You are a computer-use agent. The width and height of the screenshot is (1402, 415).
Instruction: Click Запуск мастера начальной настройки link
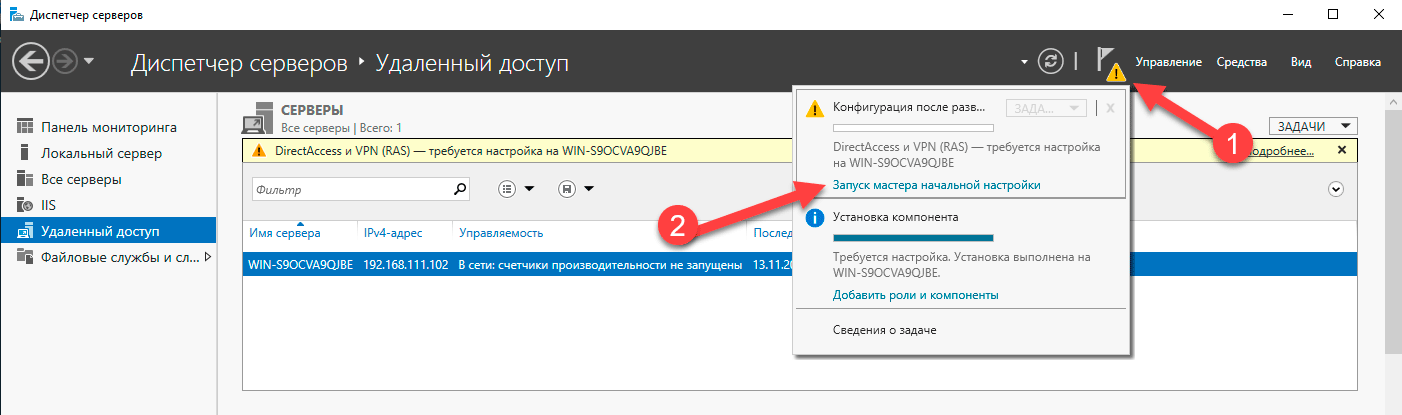[x=936, y=185]
